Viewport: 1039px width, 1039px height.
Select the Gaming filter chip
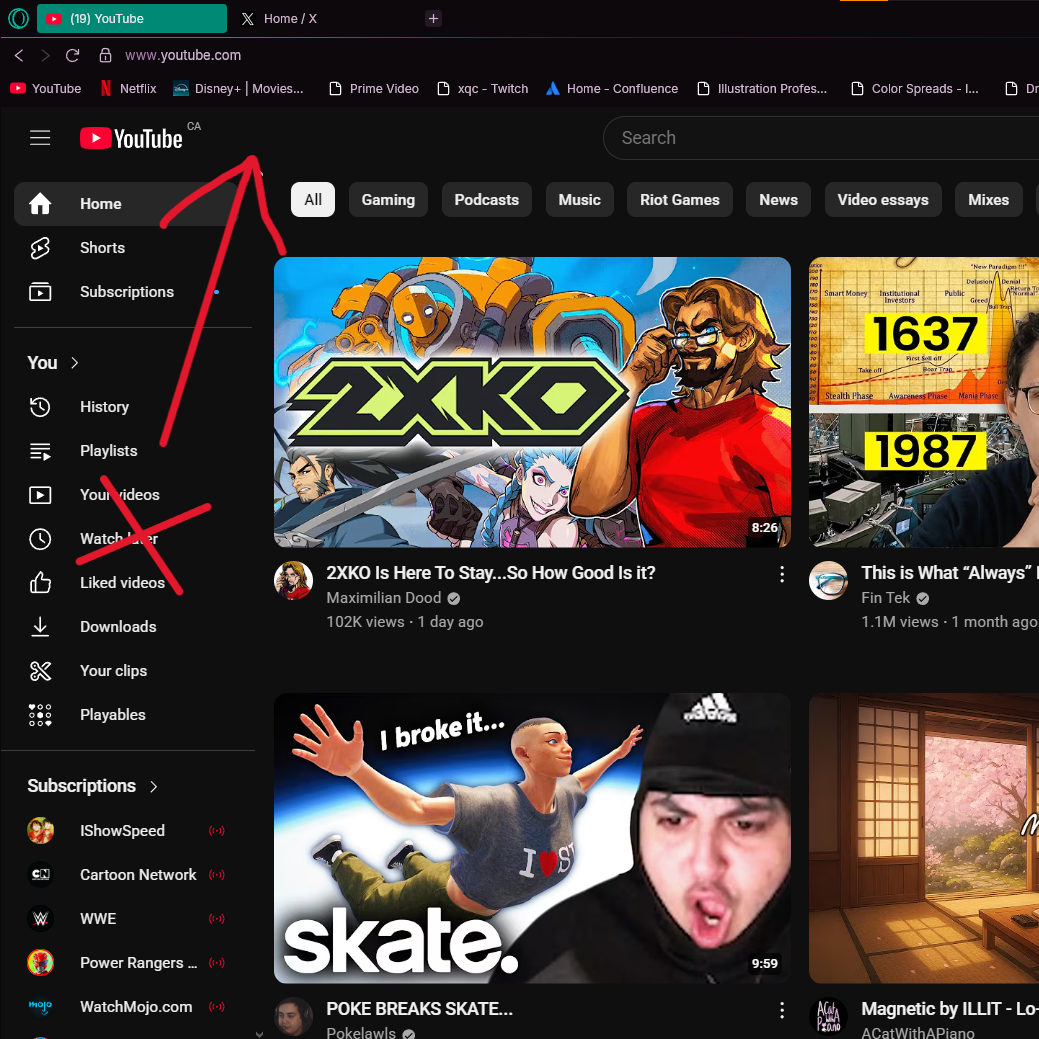[x=388, y=200]
